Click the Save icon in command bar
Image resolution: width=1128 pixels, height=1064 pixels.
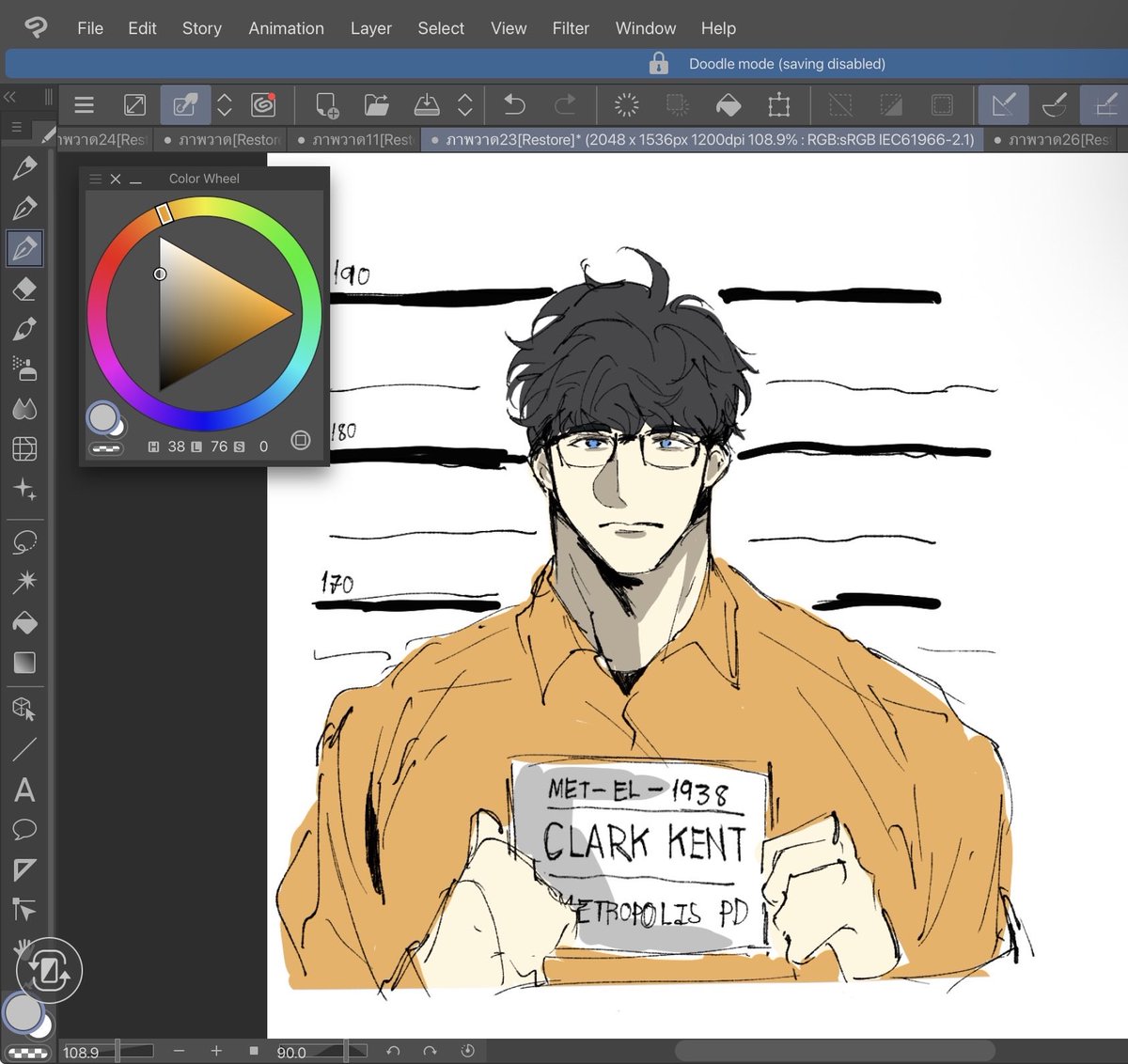tap(427, 105)
